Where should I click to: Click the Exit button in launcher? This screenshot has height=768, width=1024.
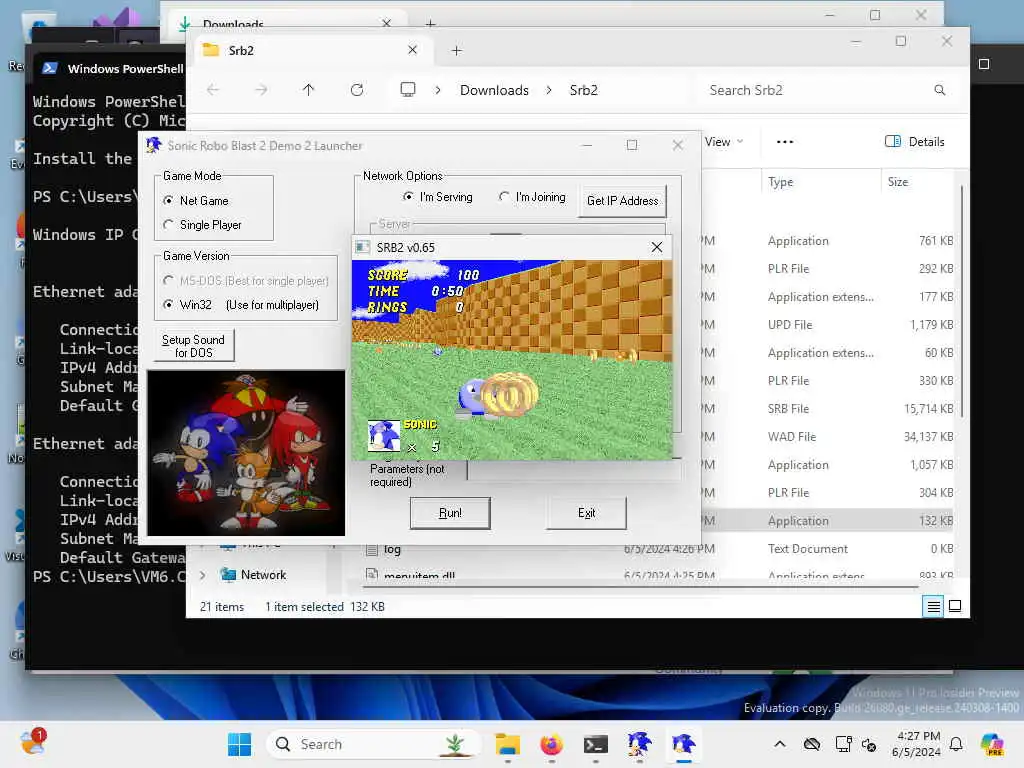coord(586,513)
